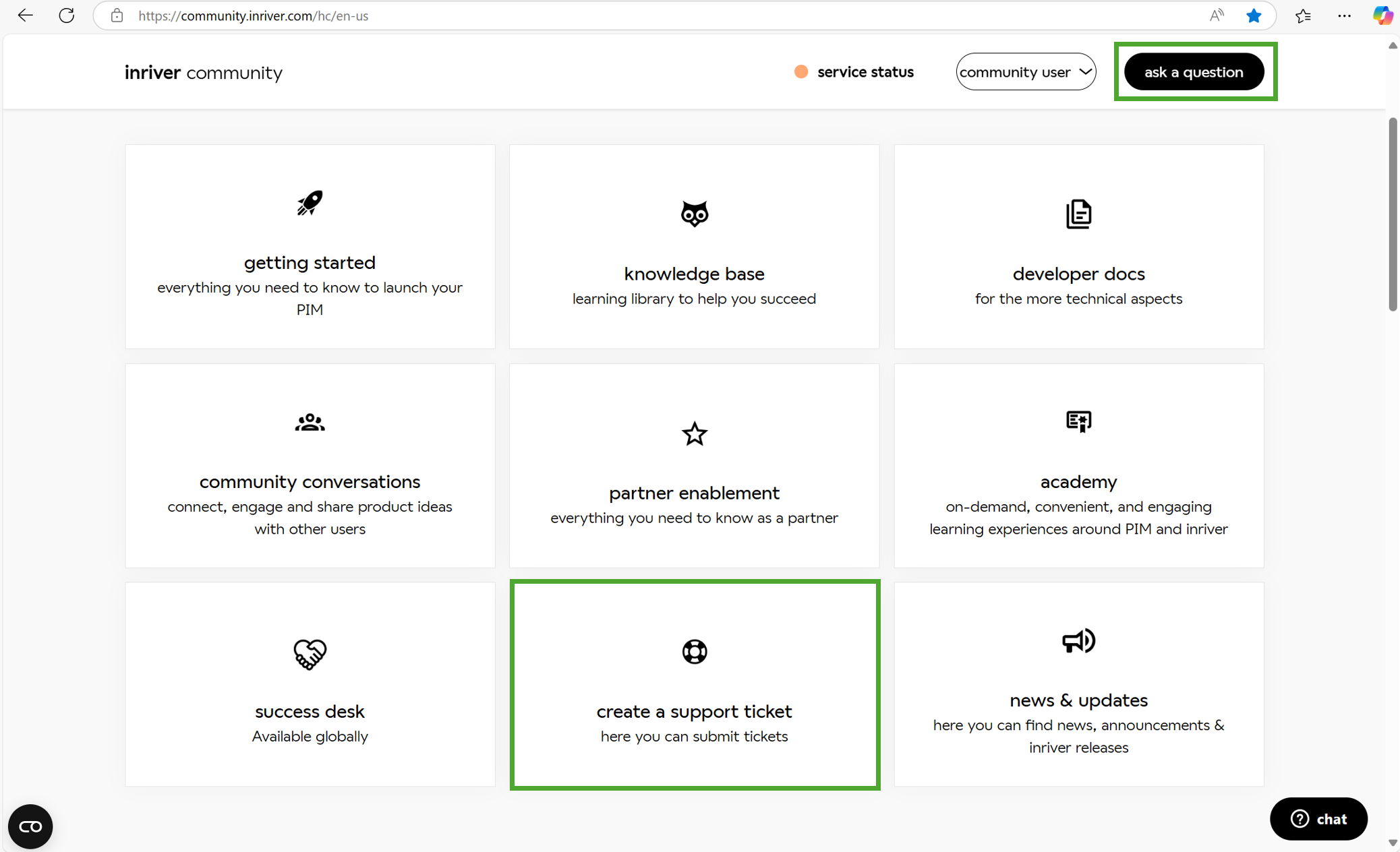Viewport: 1400px width, 852px height.
Task: Expand the community user dropdown
Action: 1026,71
